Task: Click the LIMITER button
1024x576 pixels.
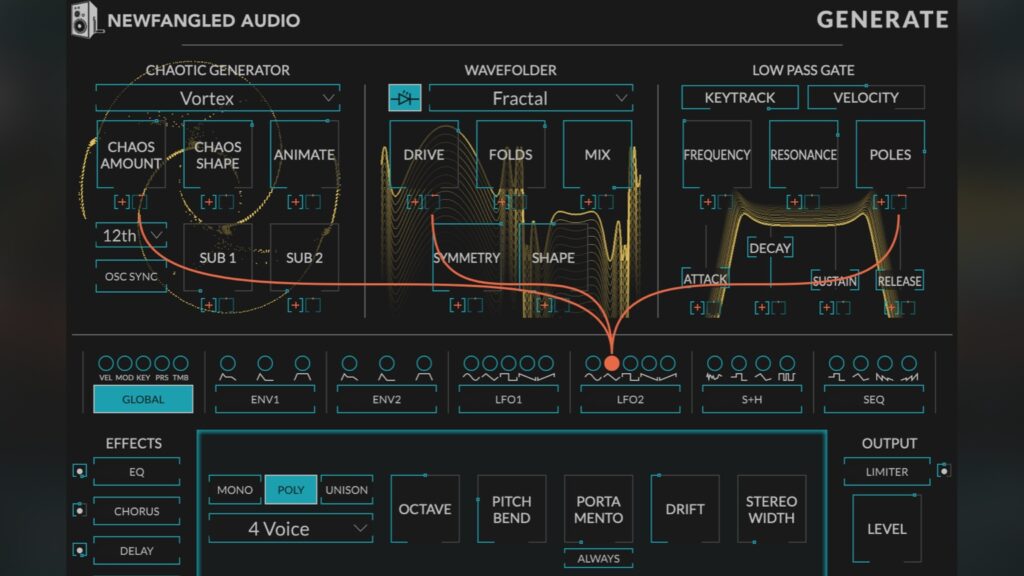Action: tap(887, 472)
